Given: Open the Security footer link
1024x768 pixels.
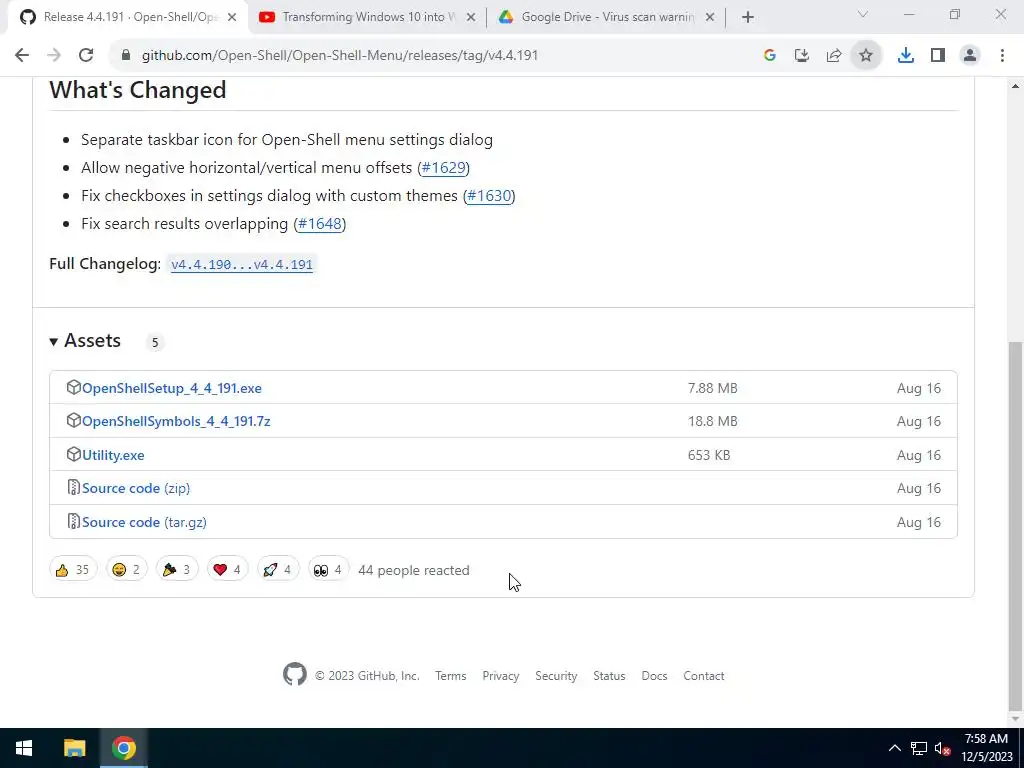Looking at the screenshot, I should (x=556, y=676).
